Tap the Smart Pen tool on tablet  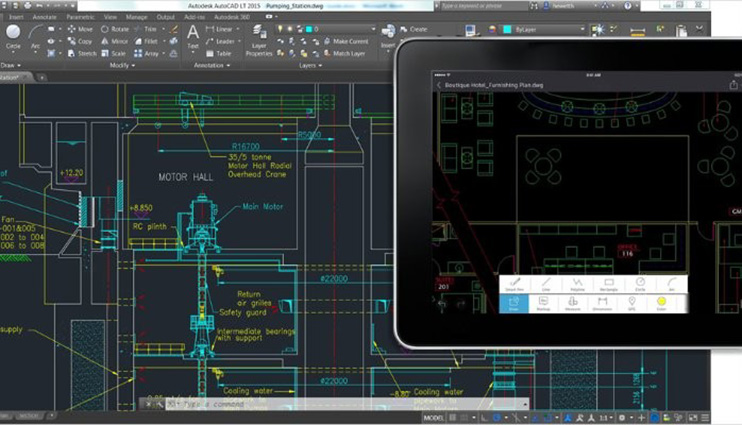514,284
